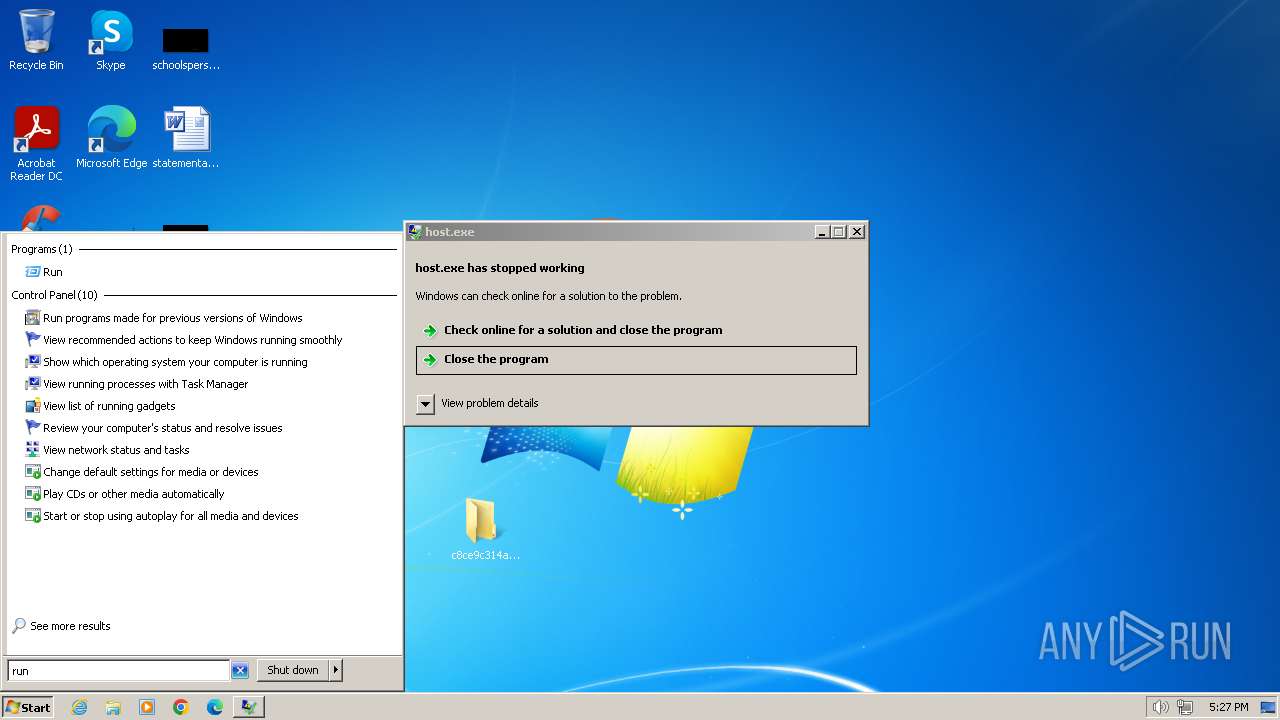Open Review your computer's status and resolve issues
This screenshot has width=1280, height=720.
tap(154, 428)
